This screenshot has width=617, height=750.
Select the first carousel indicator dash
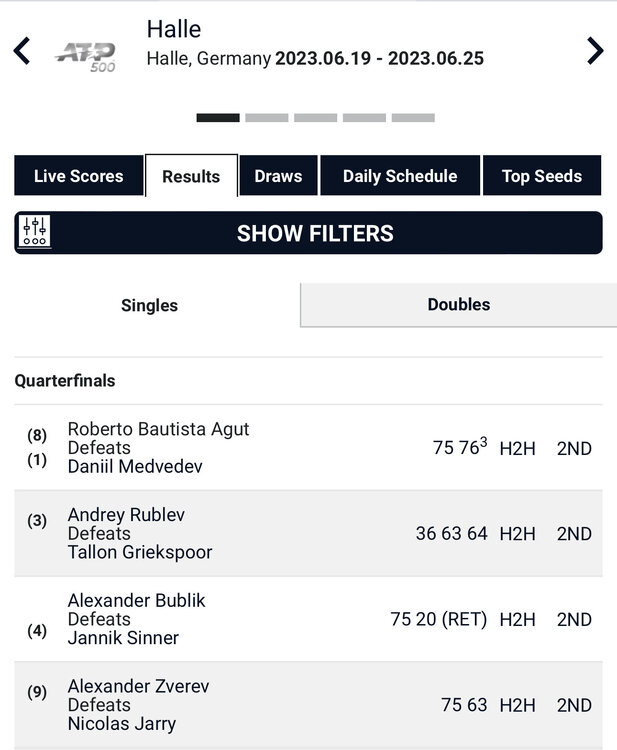218,118
